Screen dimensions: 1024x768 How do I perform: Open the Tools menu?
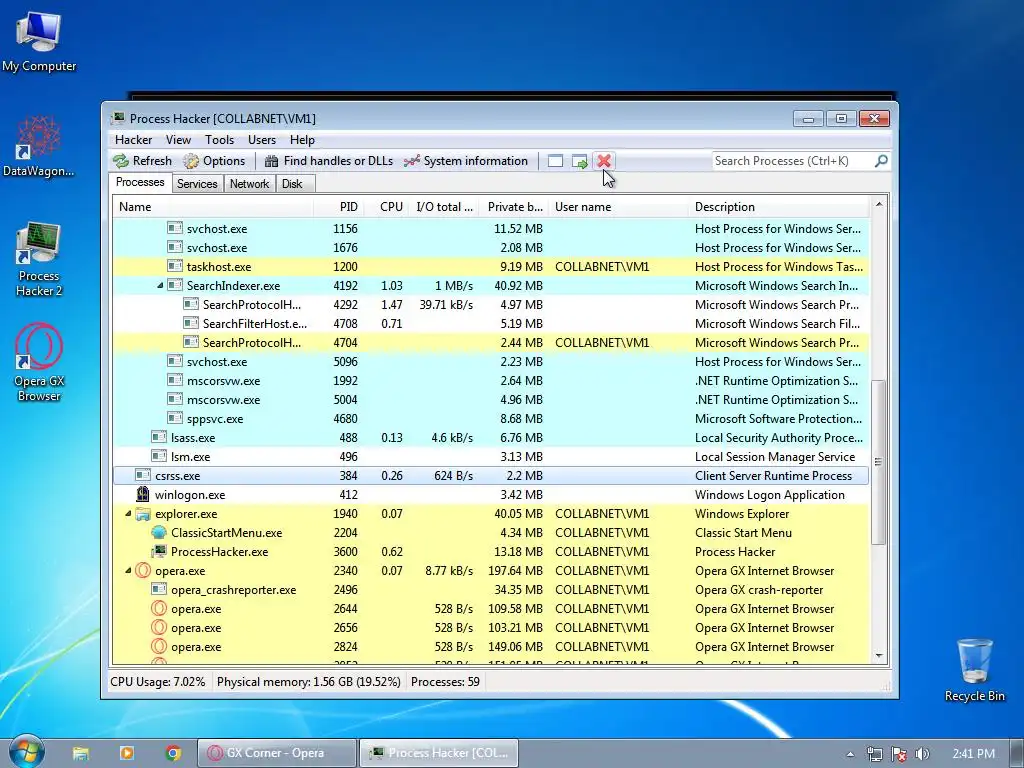(219, 140)
